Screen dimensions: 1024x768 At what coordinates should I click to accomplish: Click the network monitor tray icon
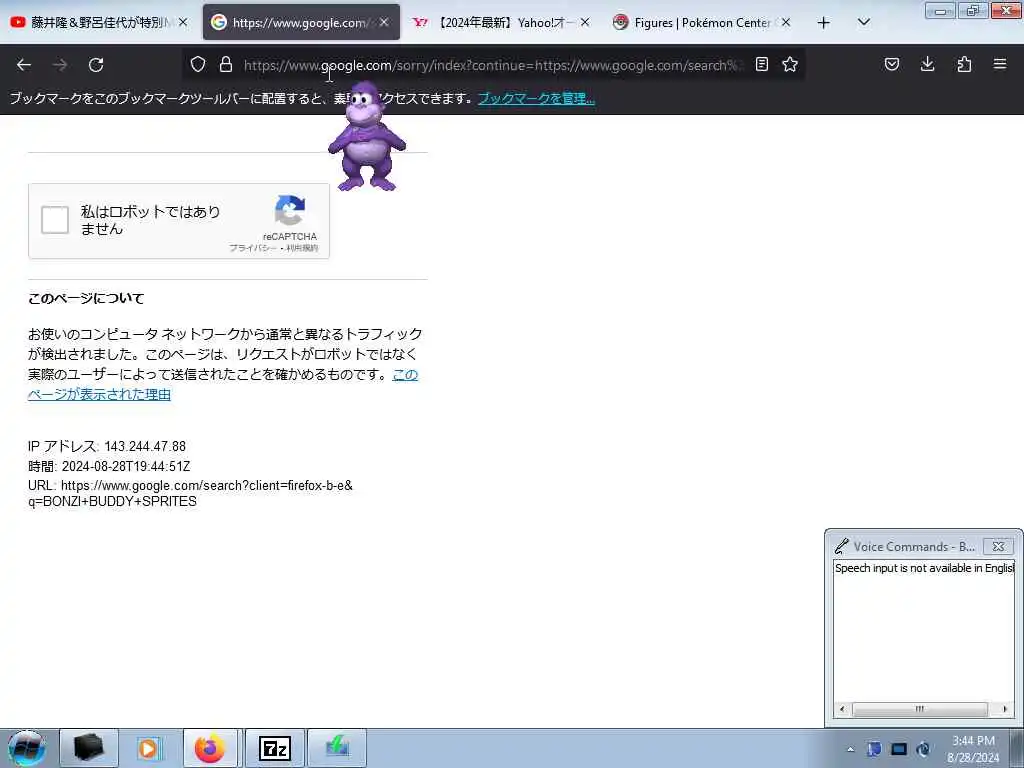click(x=899, y=749)
